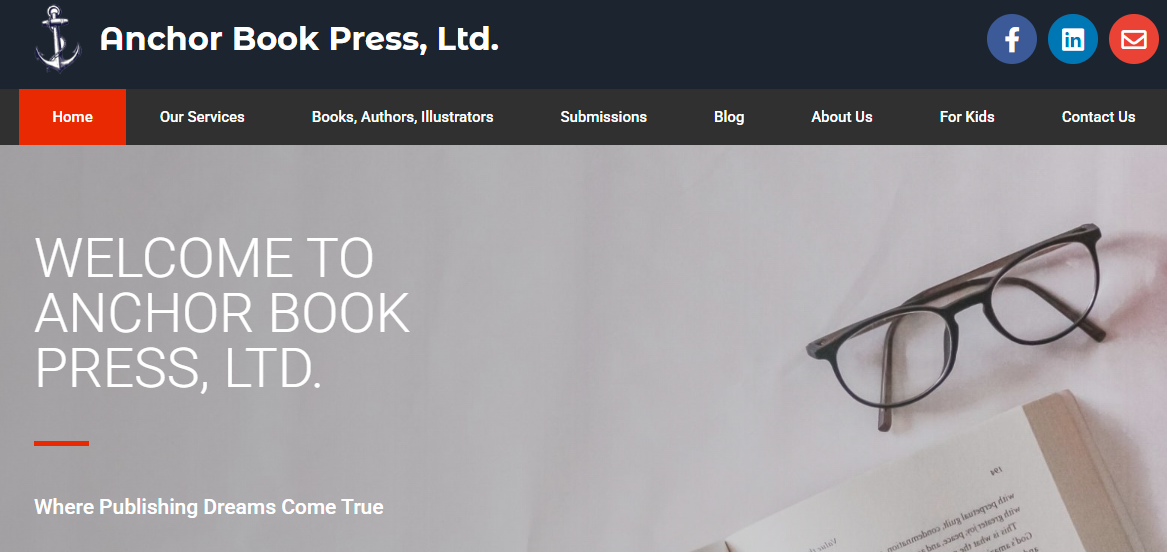
Task: Go to the Contact Us page
Action: pos(1099,117)
